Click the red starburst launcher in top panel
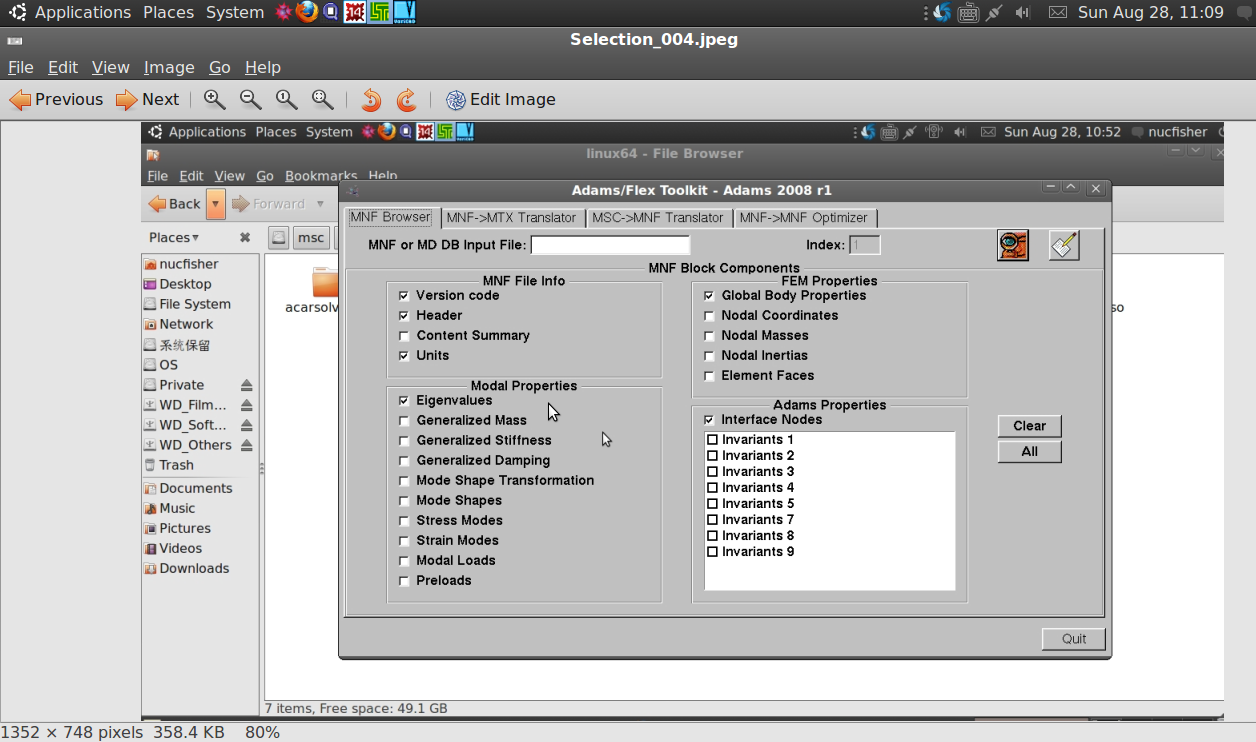The image size is (1256, 742). coord(283,12)
